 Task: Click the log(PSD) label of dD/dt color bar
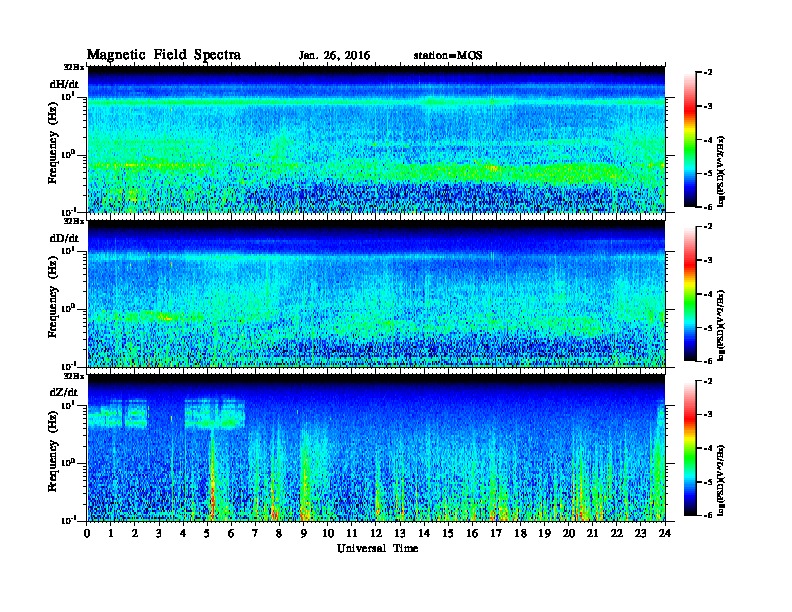[x=722, y=325]
